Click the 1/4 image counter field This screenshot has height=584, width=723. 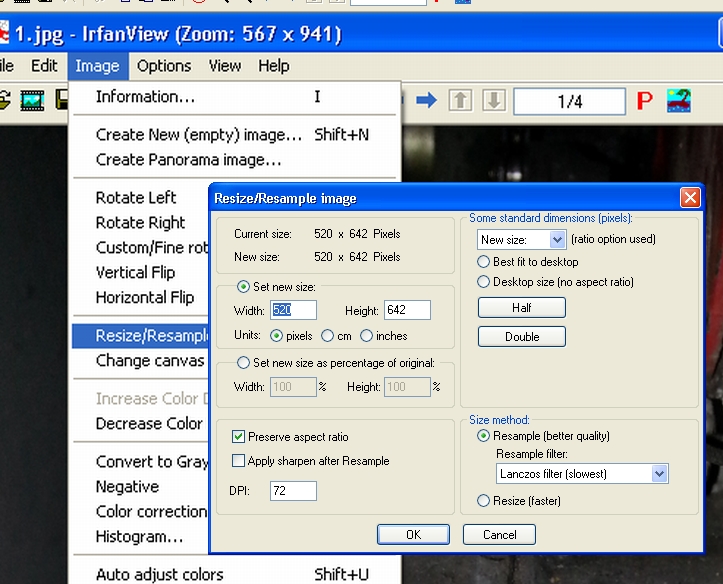tap(569, 101)
